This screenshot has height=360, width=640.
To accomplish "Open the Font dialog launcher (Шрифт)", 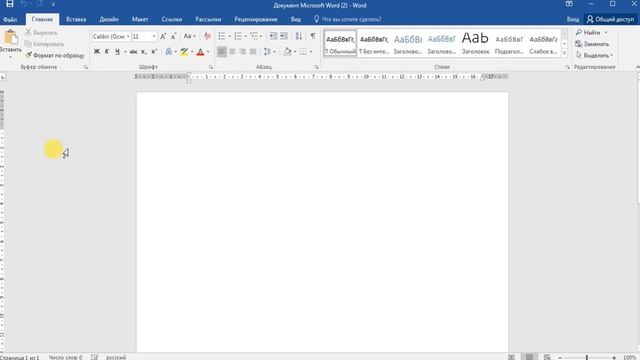I will pos(211,67).
